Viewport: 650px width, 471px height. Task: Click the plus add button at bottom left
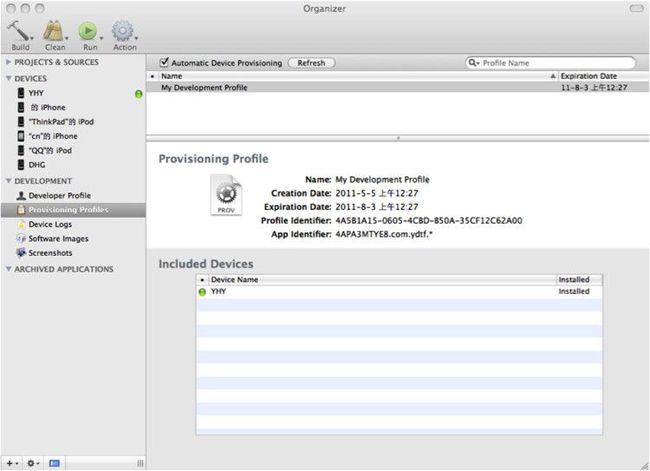coord(12,463)
